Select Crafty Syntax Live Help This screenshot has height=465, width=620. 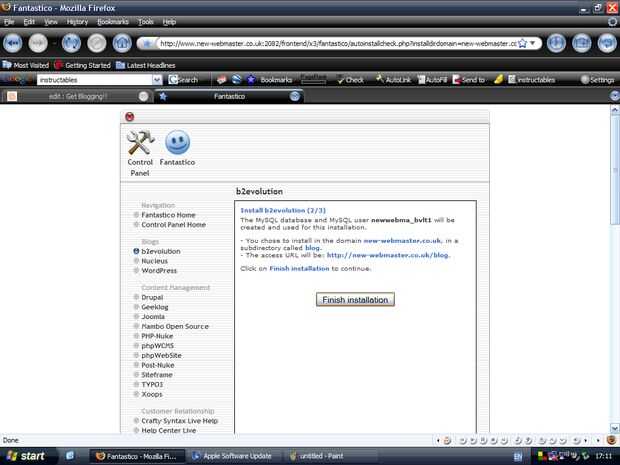coord(180,421)
